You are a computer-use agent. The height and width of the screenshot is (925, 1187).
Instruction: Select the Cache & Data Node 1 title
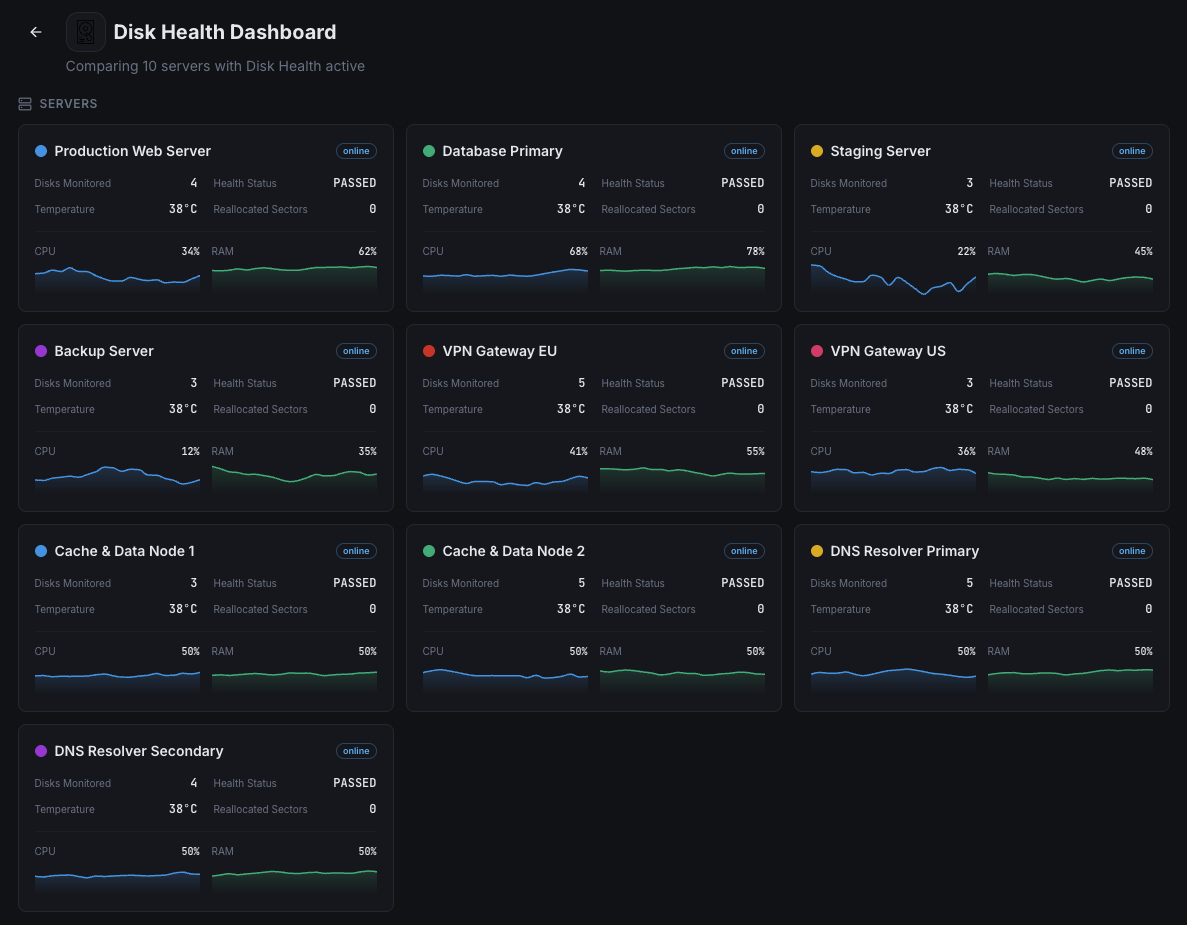click(x=122, y=551)
